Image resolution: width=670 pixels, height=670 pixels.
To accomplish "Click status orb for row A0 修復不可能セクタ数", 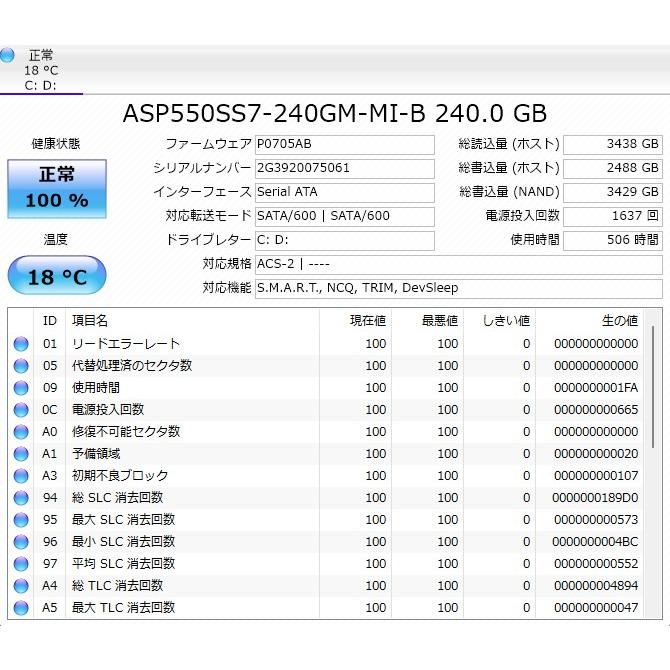I will point(21,432).
